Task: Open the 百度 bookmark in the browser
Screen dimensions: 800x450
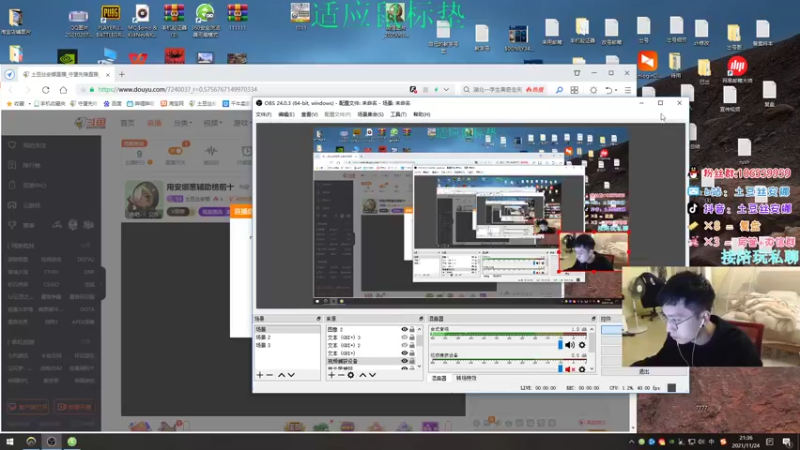Action: click(x=113, y=104)
